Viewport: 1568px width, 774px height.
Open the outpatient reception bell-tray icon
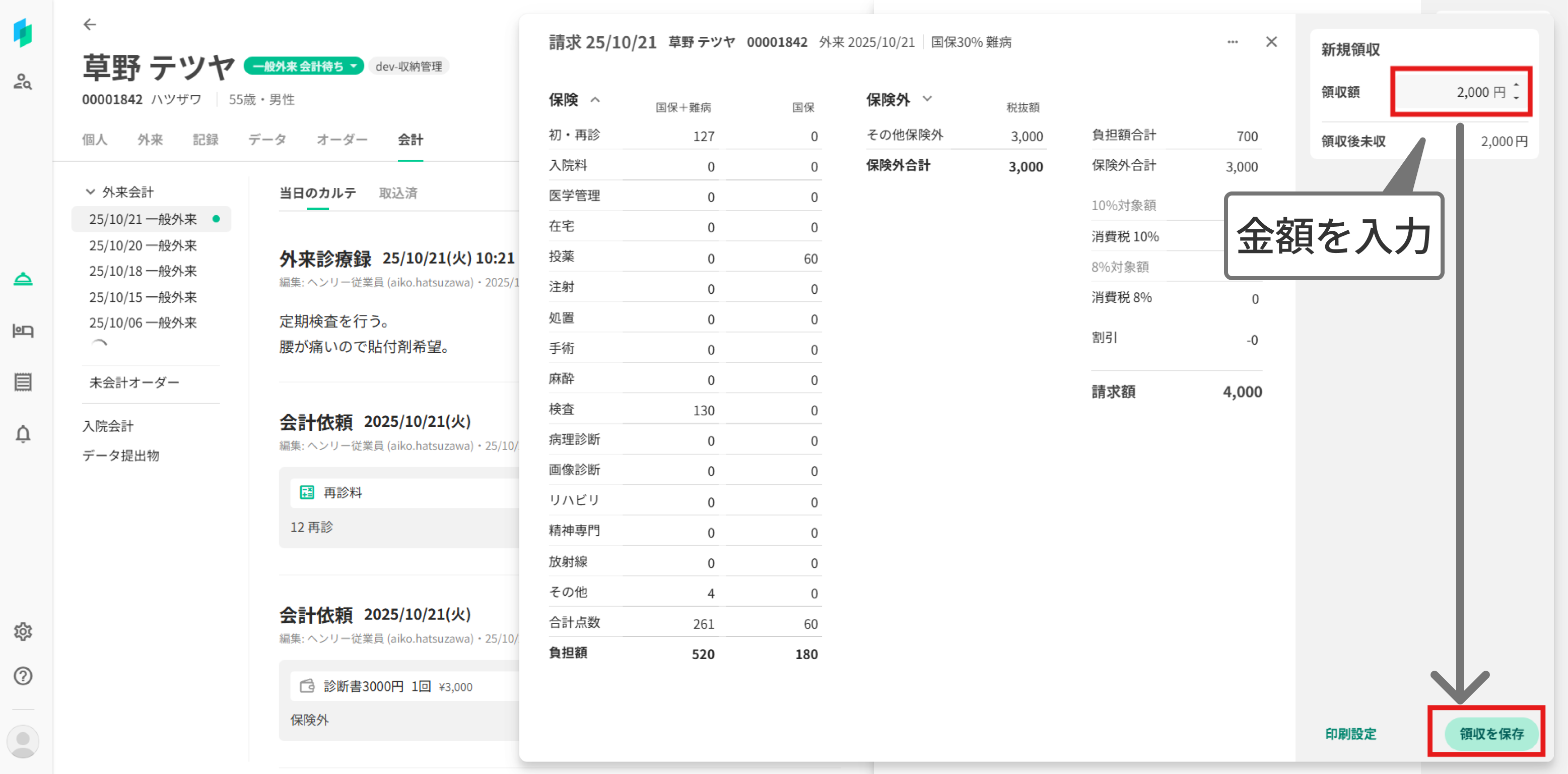click(x=23, y=279)
